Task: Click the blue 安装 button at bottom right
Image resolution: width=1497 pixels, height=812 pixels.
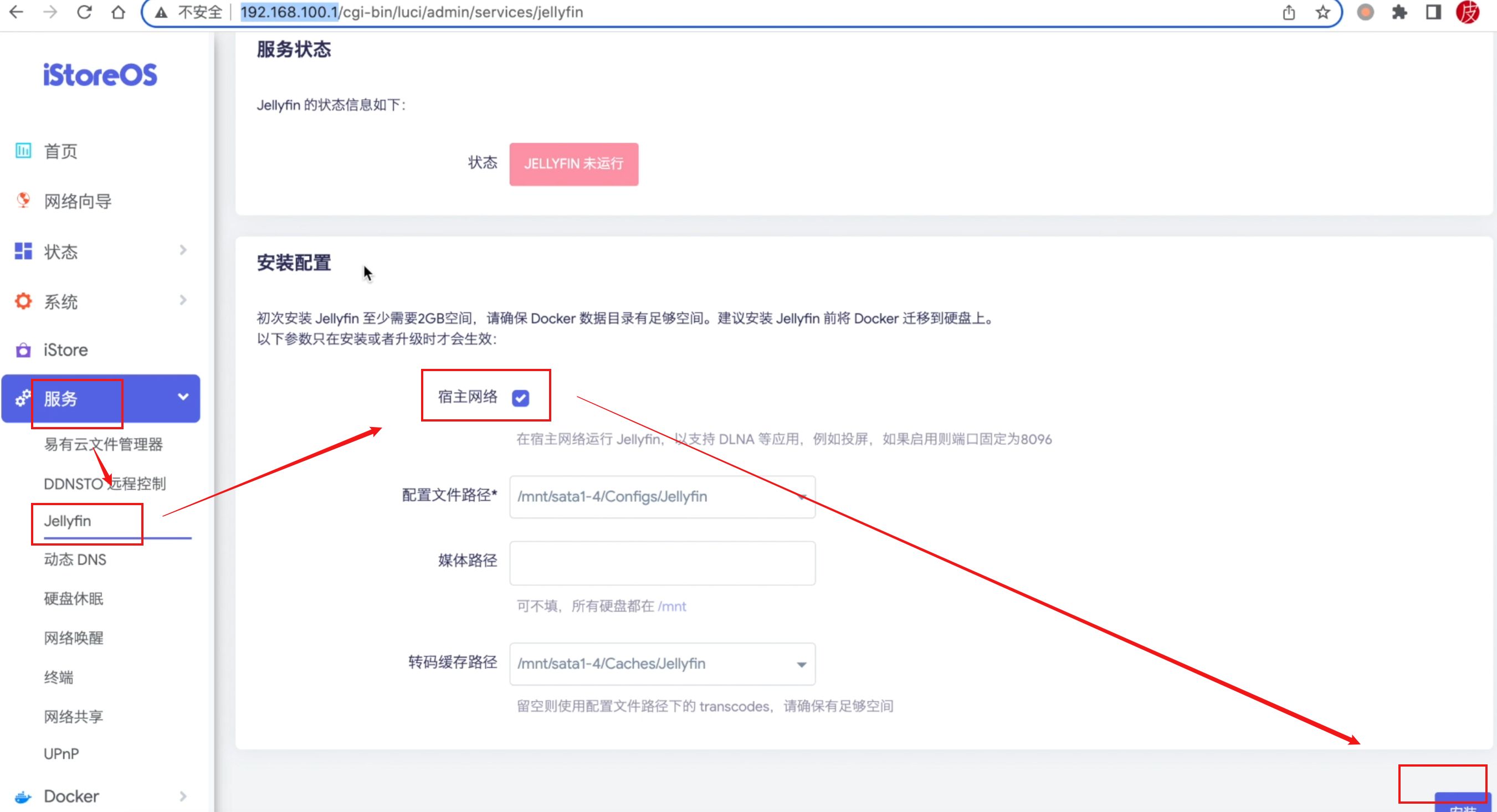Action: coord(1462,803)
